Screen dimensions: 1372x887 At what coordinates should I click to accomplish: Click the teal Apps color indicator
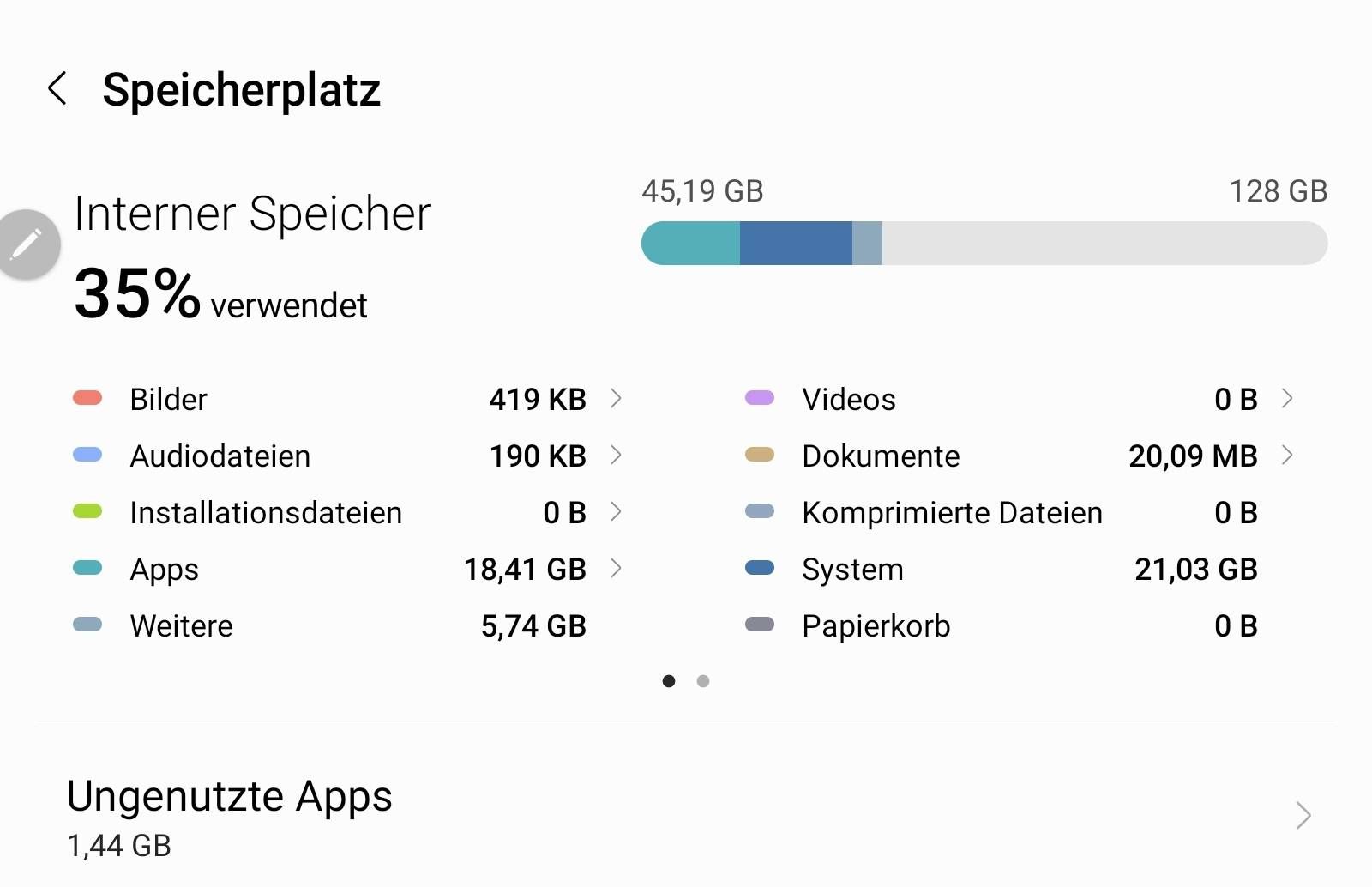(87, 568)
